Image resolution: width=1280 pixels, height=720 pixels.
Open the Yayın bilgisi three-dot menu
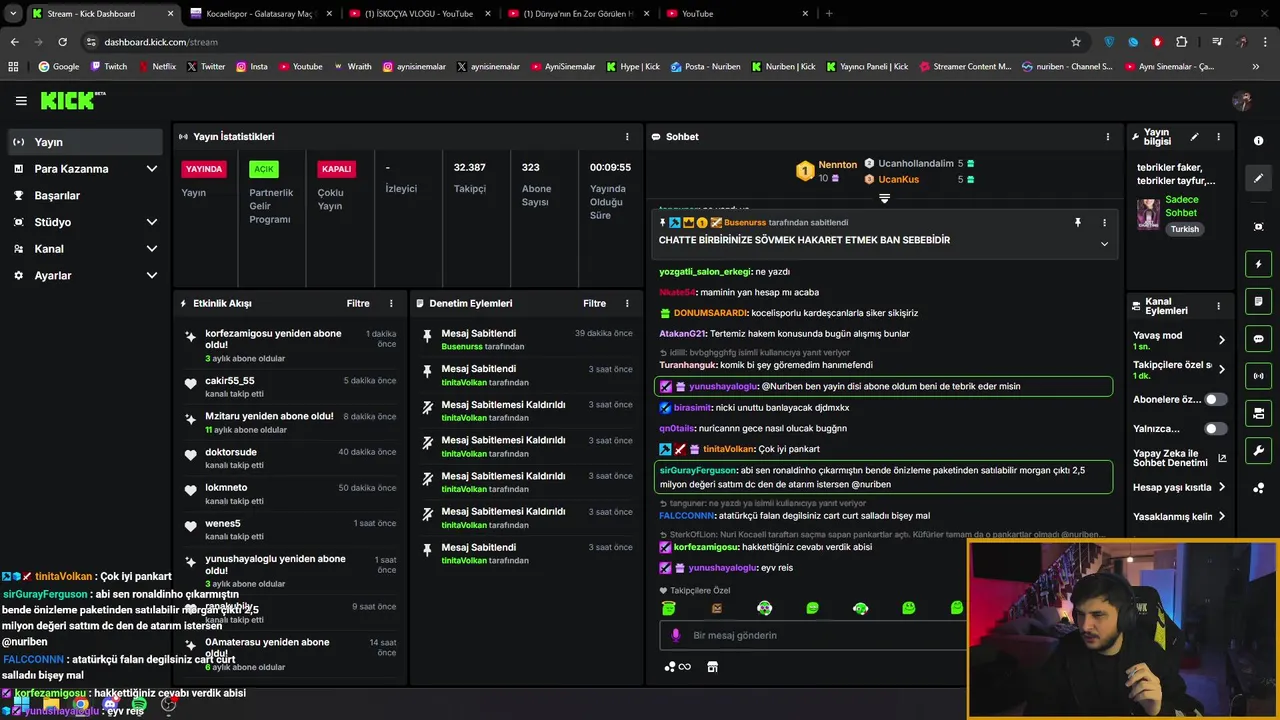pyautogui.click(x=1218, y=137)
